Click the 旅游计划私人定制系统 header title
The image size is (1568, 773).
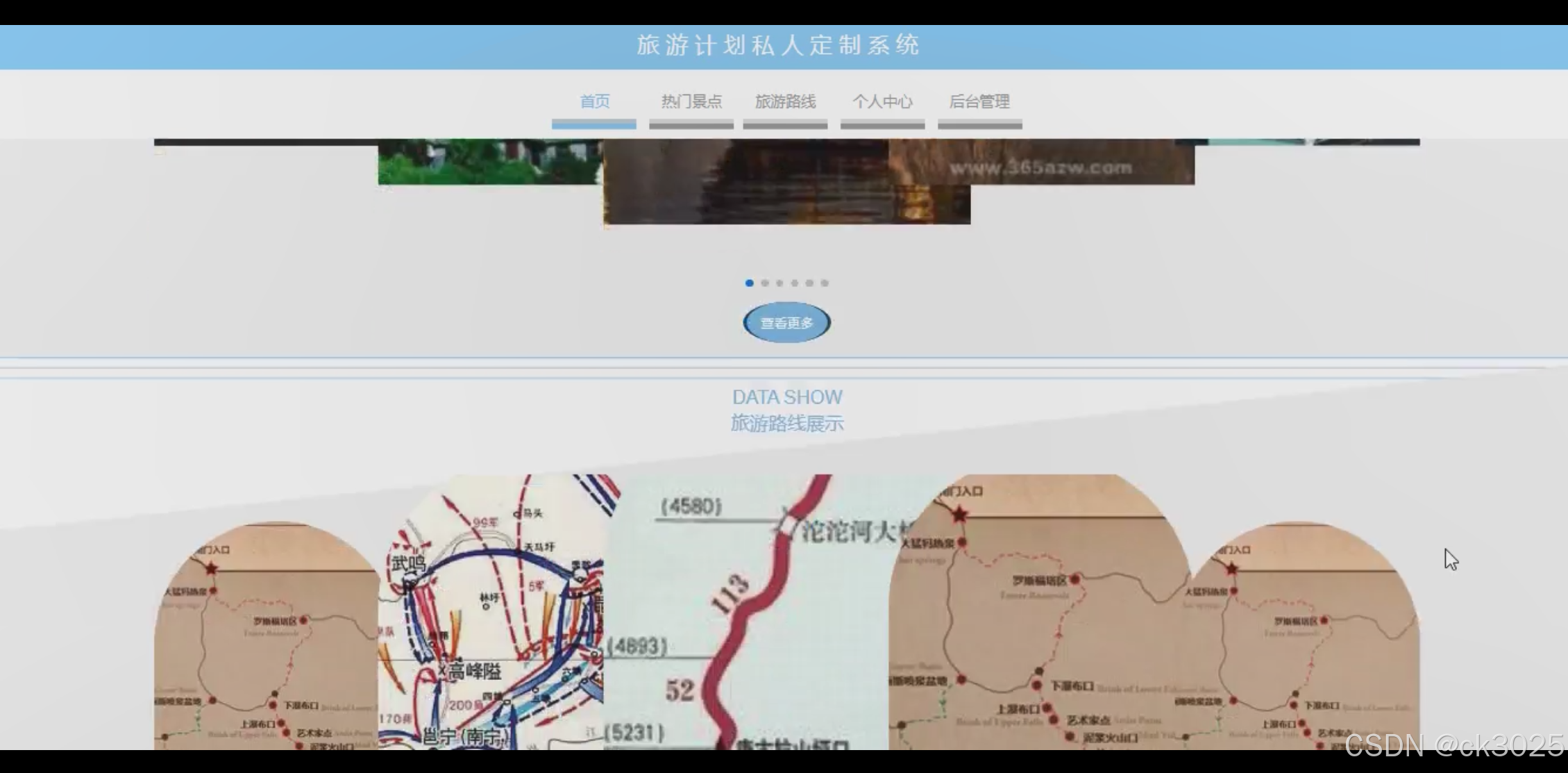point(778,46)
